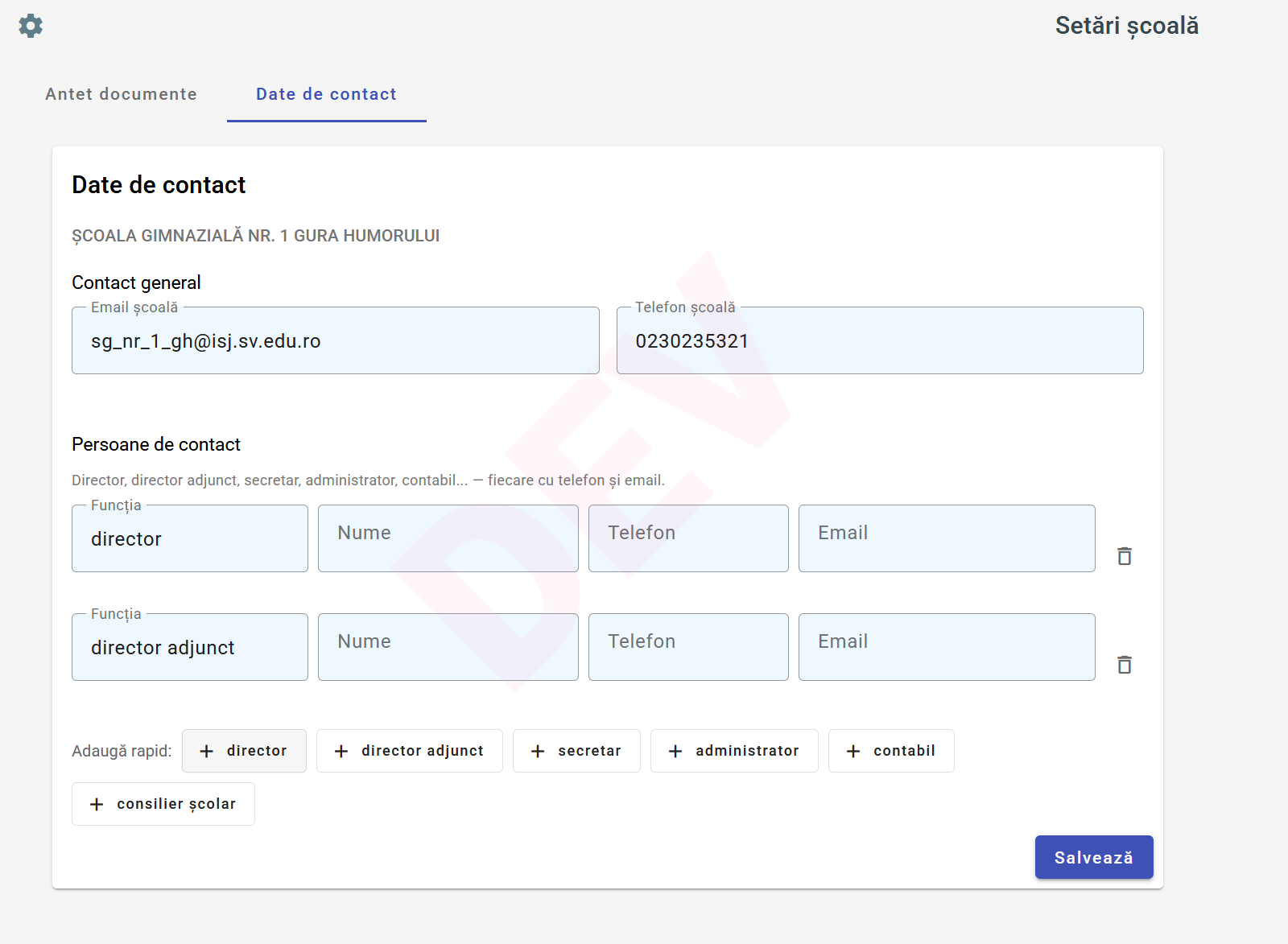Image resolution: width=1288 pixels, height=944 pixels.
Task: Edit the Email școală field
Action: click(336, 340)
